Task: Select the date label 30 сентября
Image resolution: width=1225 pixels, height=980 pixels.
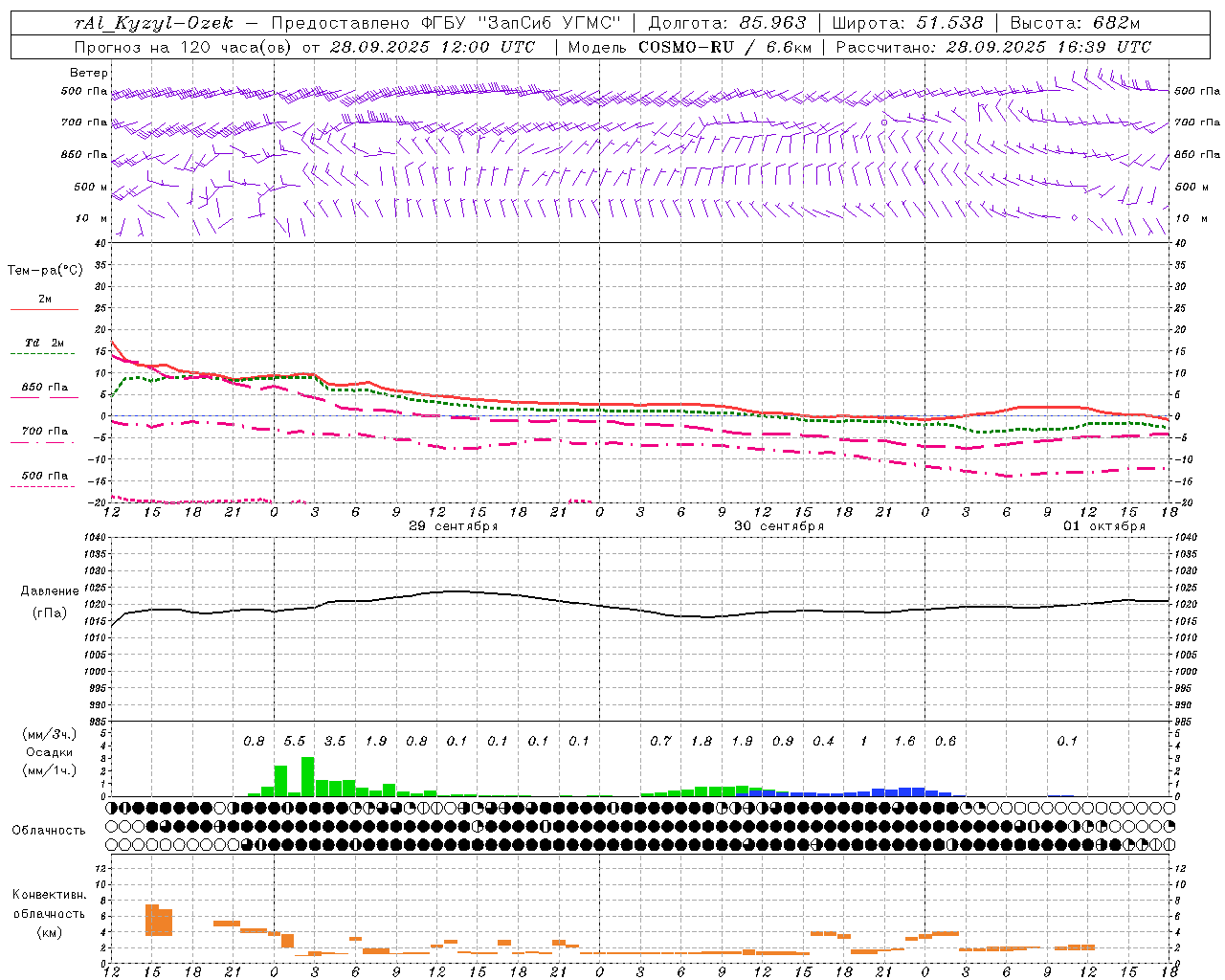Action: tap(779, 526)
